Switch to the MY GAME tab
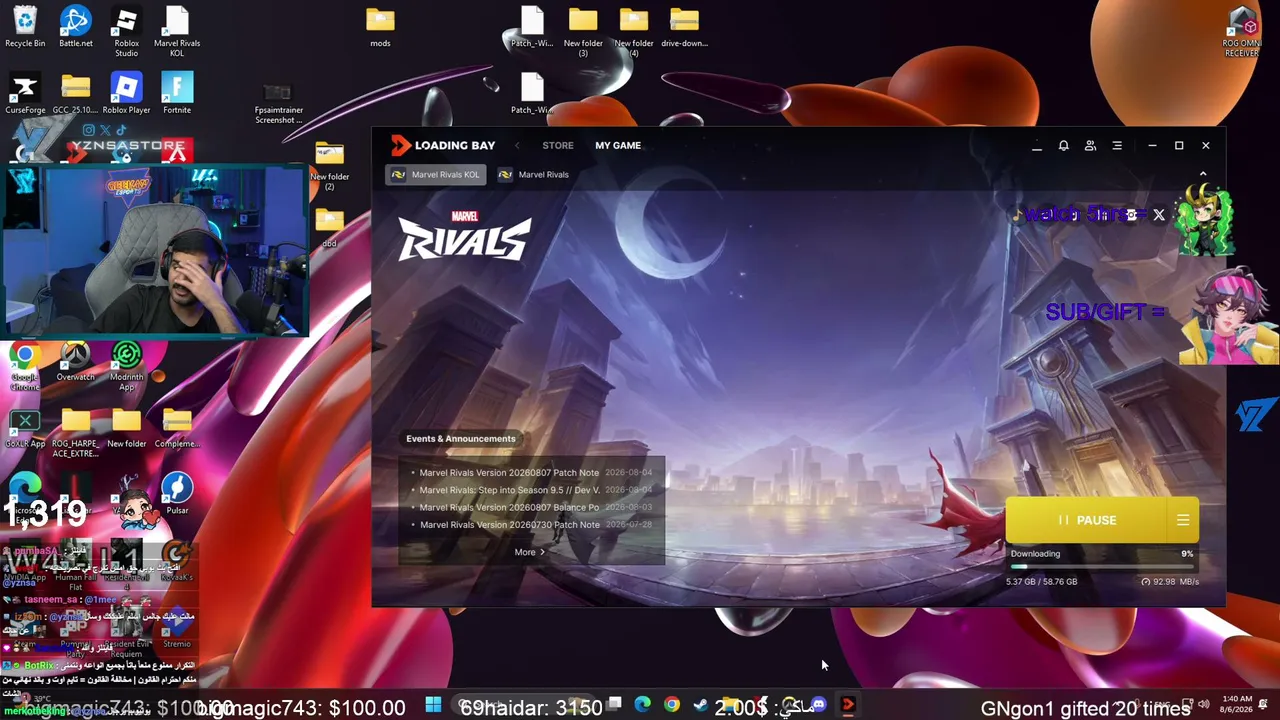 click(618, 146)
